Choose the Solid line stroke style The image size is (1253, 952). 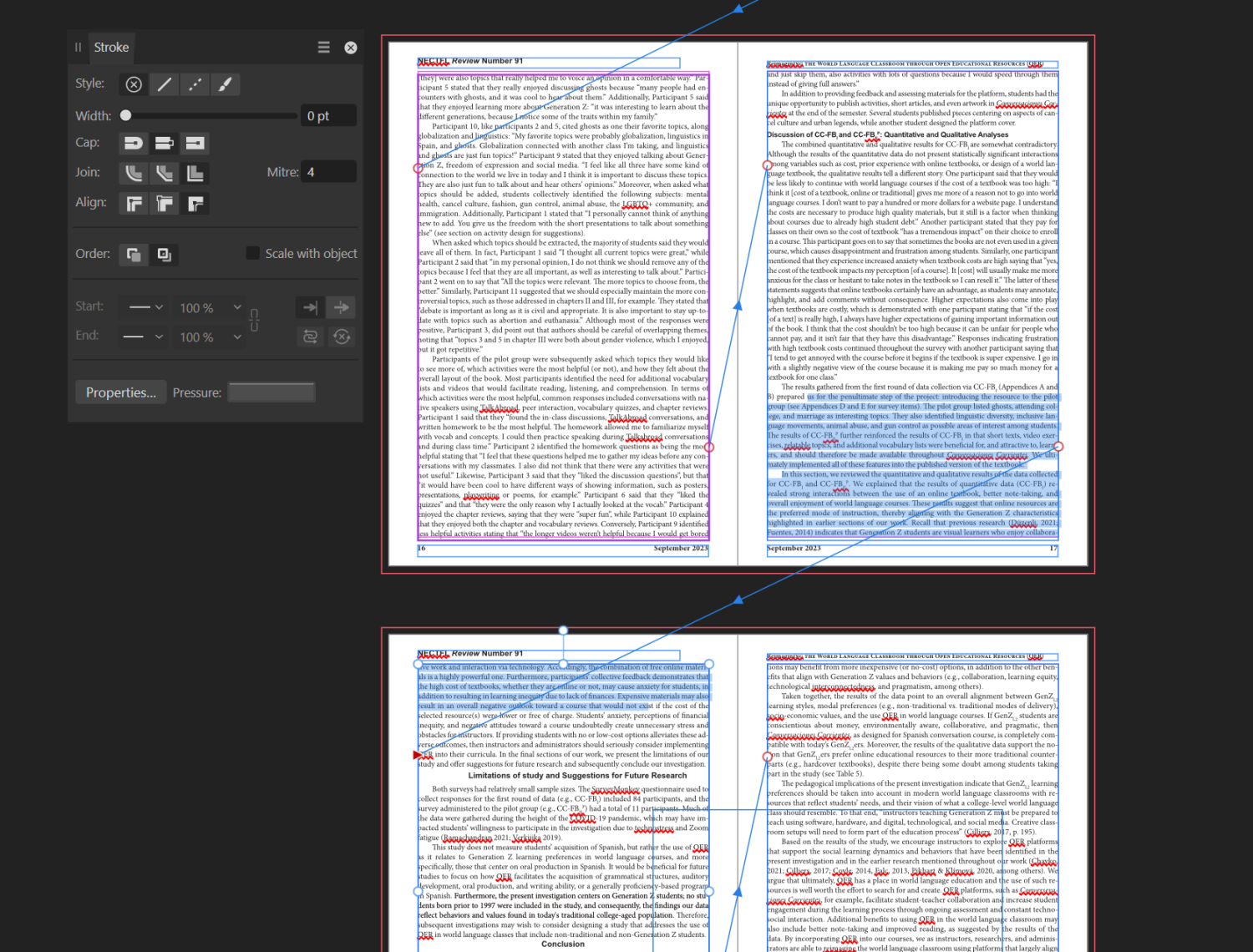point(165,84)
